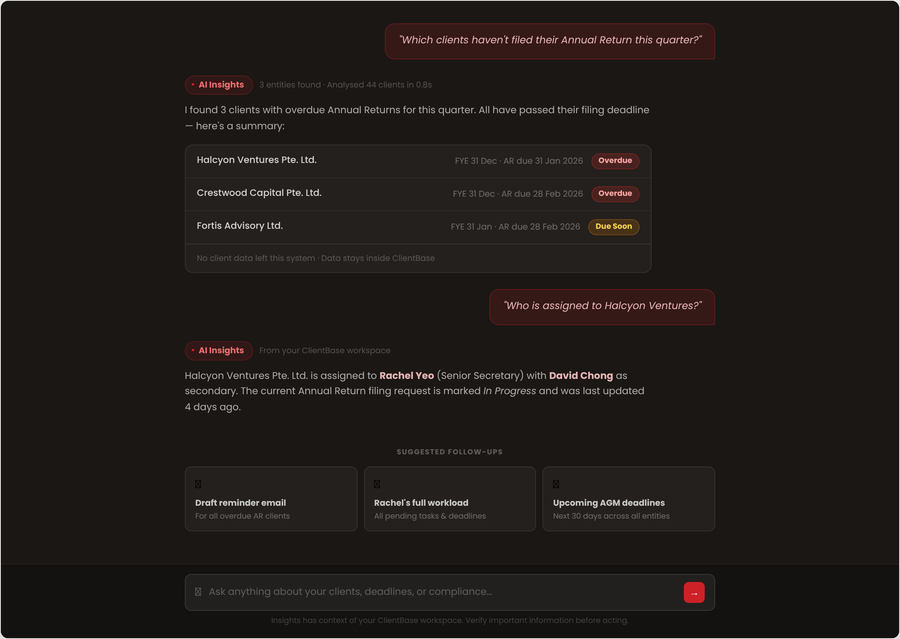The image size is (900, 639).
Task: Click the sparkle icon inside the chat input field
Action: coord(197,591)
